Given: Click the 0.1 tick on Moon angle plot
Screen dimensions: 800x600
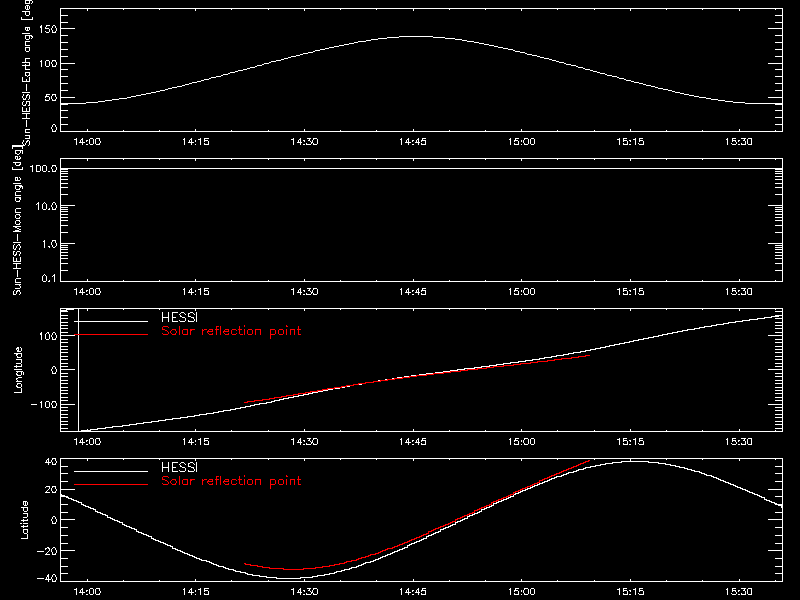Looking at the screenshot, I should coord(49,278).
